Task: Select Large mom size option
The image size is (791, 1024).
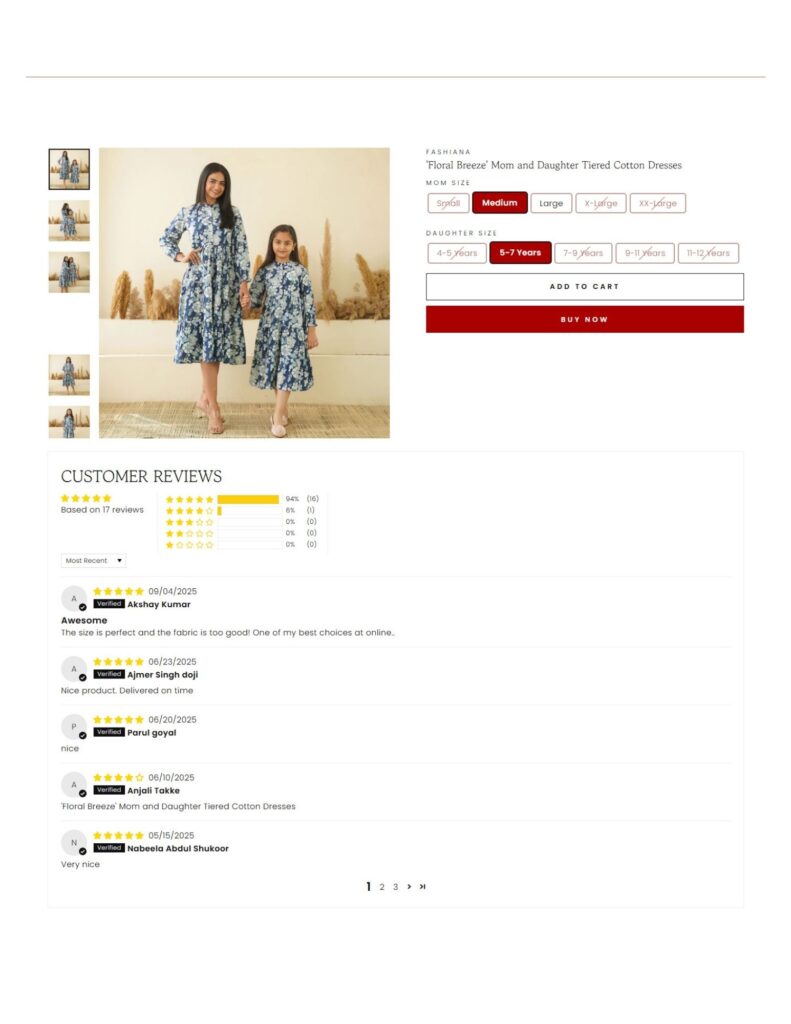Action: pos(551,203)
